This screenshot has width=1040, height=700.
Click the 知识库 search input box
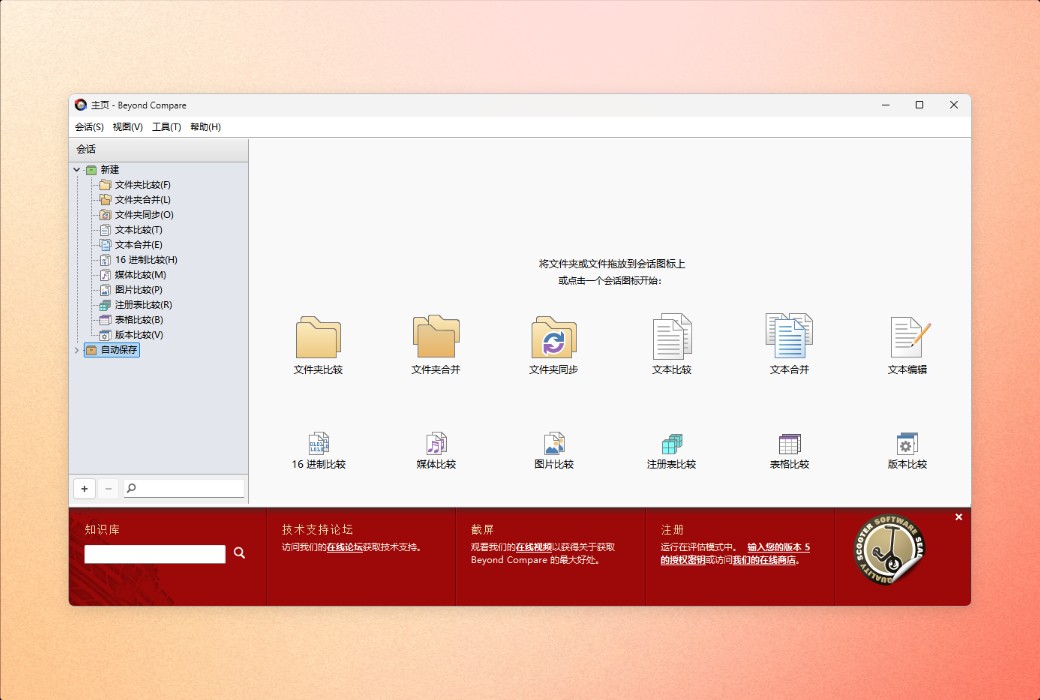pyautogui.click(x=155, y=554)
